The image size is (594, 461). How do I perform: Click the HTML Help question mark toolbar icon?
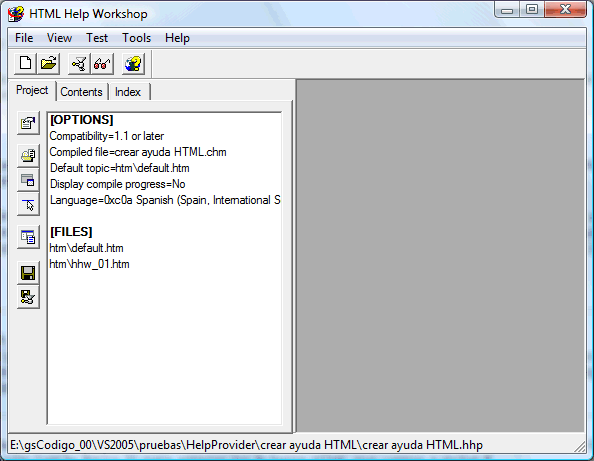click(133, 63)
